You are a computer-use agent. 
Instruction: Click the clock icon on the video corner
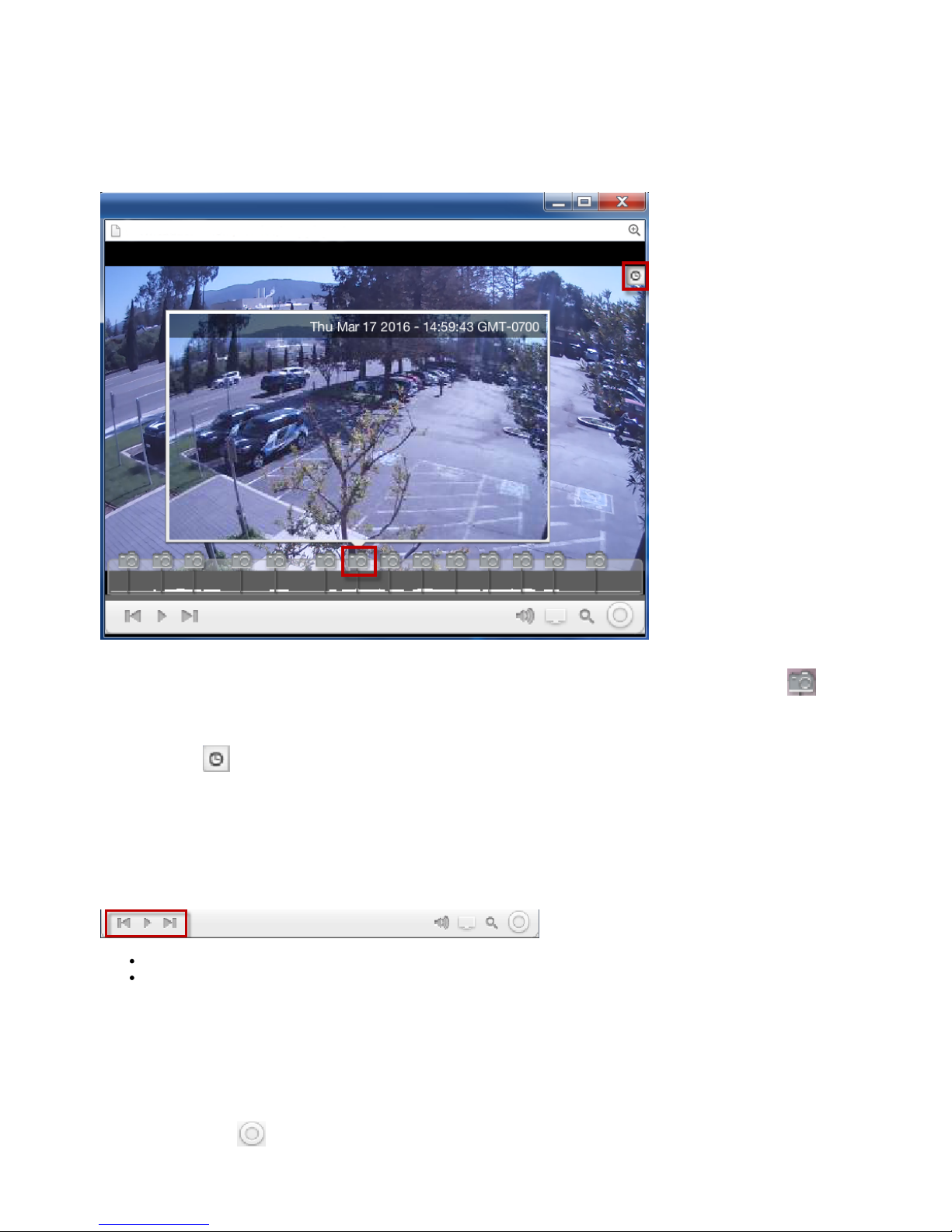pos(636,276)
